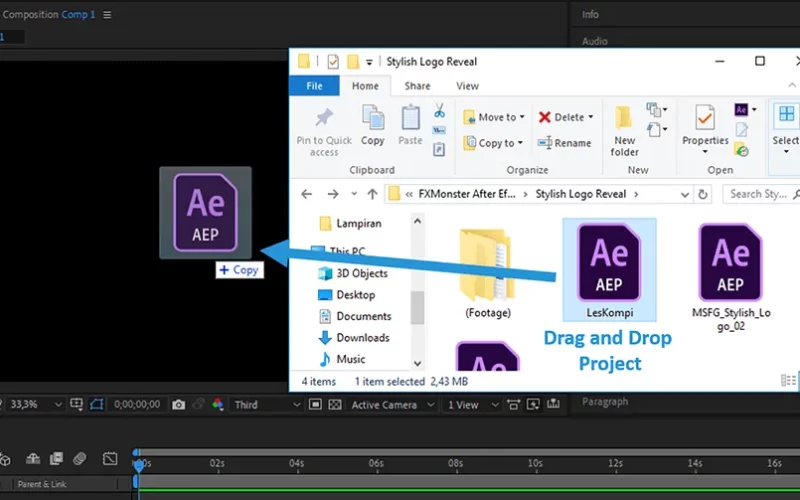Switch to the View ribbon tab

click(467, 86)
